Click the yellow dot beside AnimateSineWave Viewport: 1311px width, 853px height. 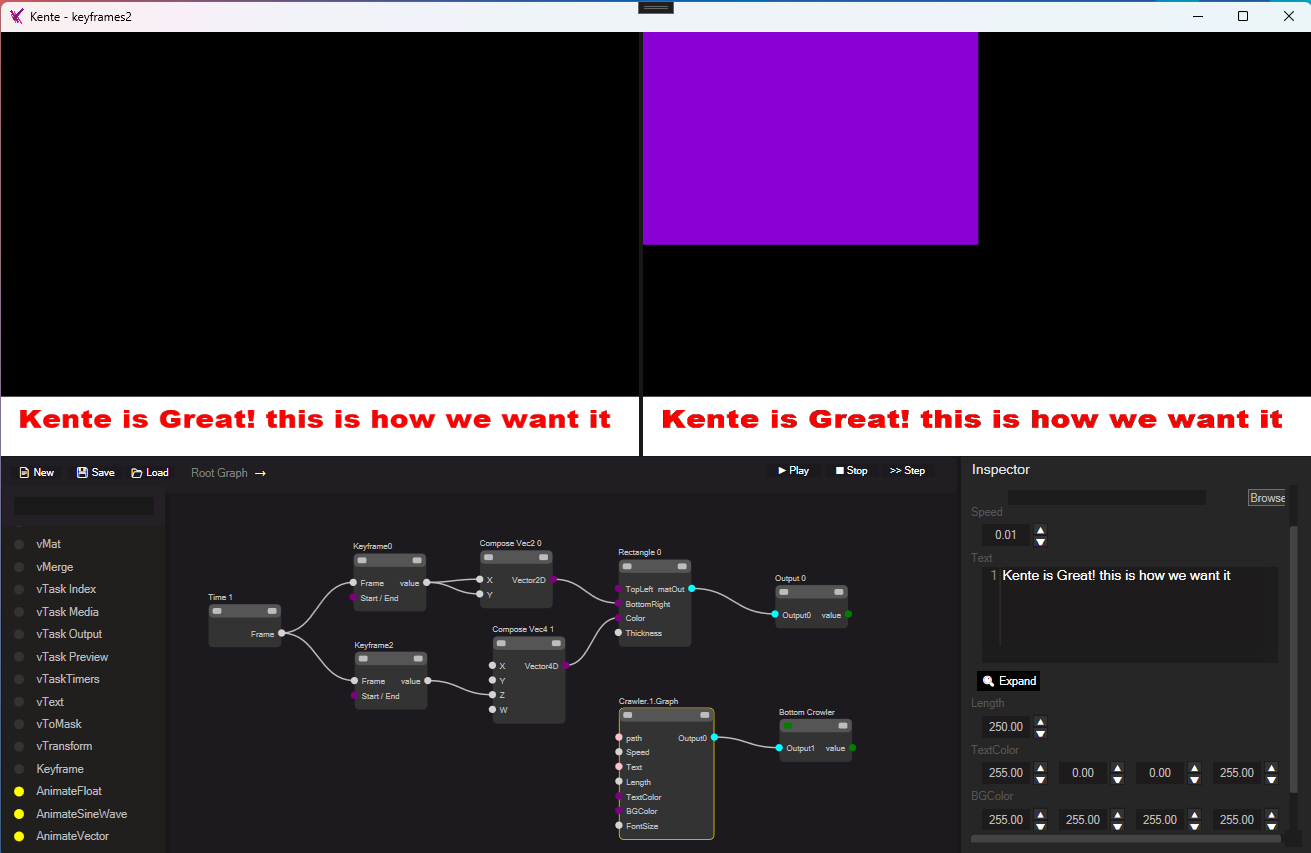[19, 814]
